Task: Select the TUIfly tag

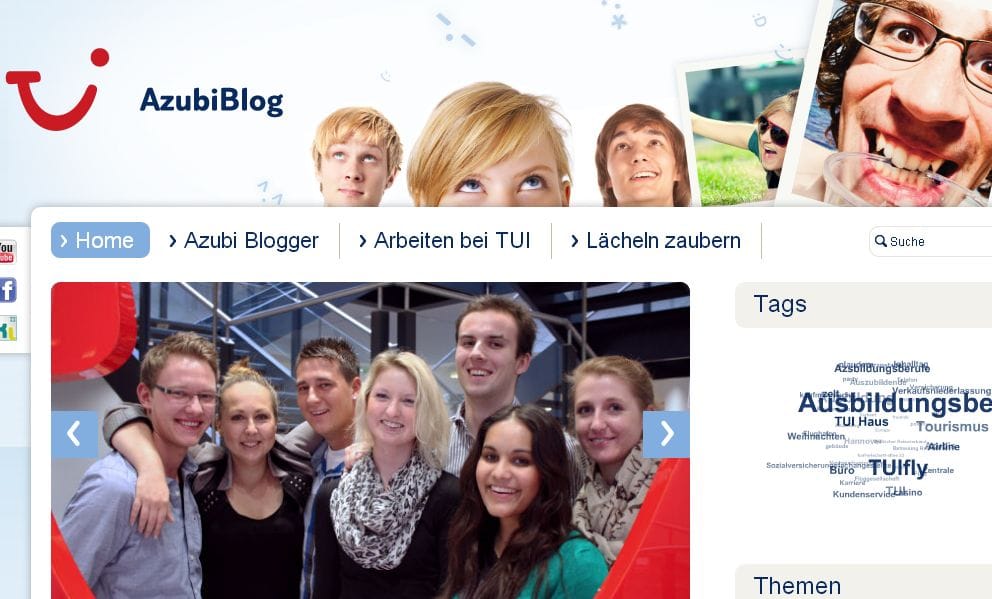Action: pos(898,468)
